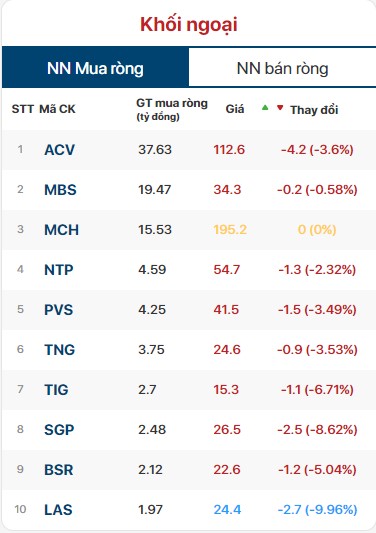The image size is (376, 533).
Task: Click the GT mua ròng column header
Action: pyautogui.click(x=172, y=109)
